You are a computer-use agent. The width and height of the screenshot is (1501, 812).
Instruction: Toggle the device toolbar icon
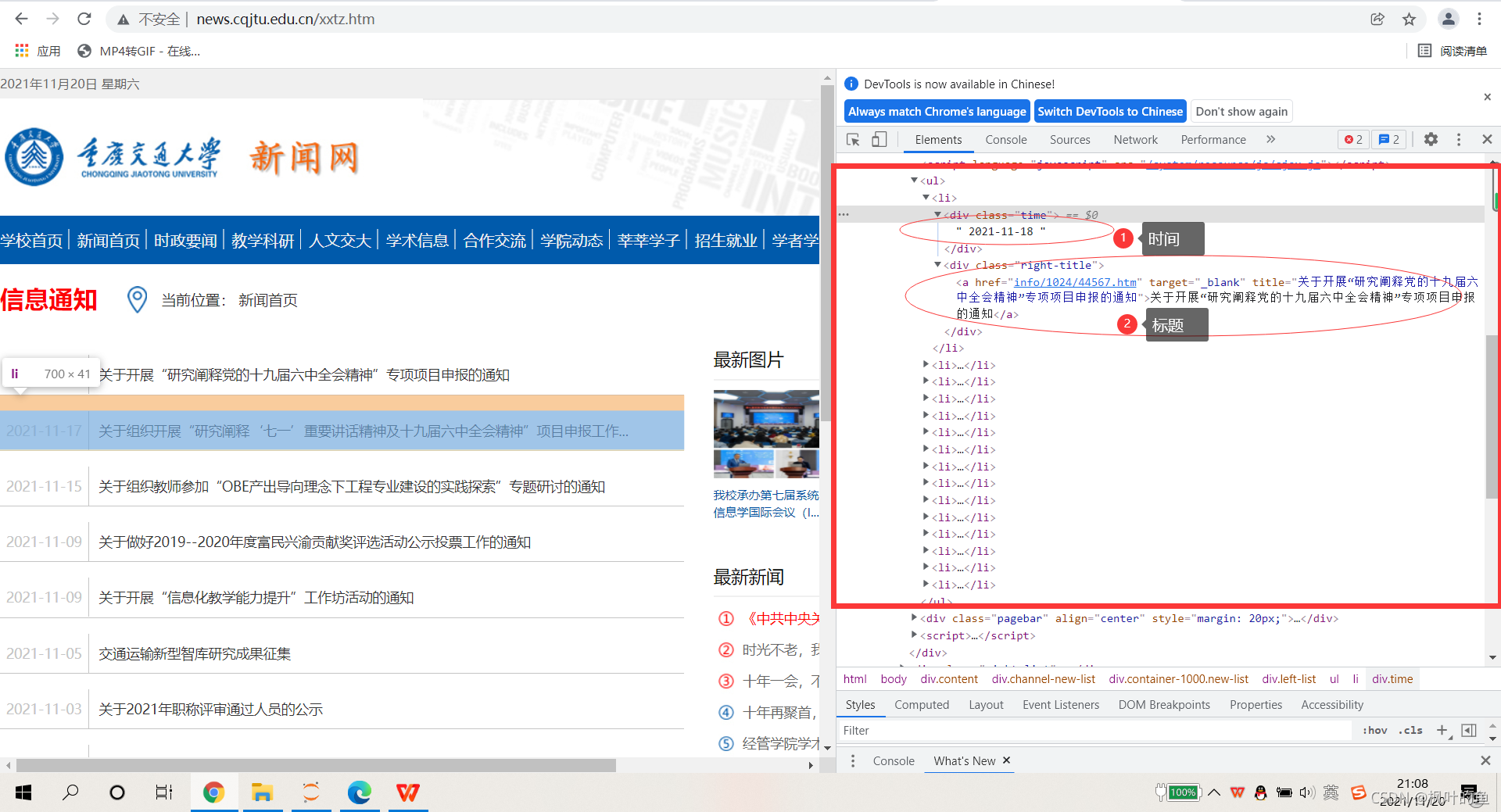click(x=879, y=139)
